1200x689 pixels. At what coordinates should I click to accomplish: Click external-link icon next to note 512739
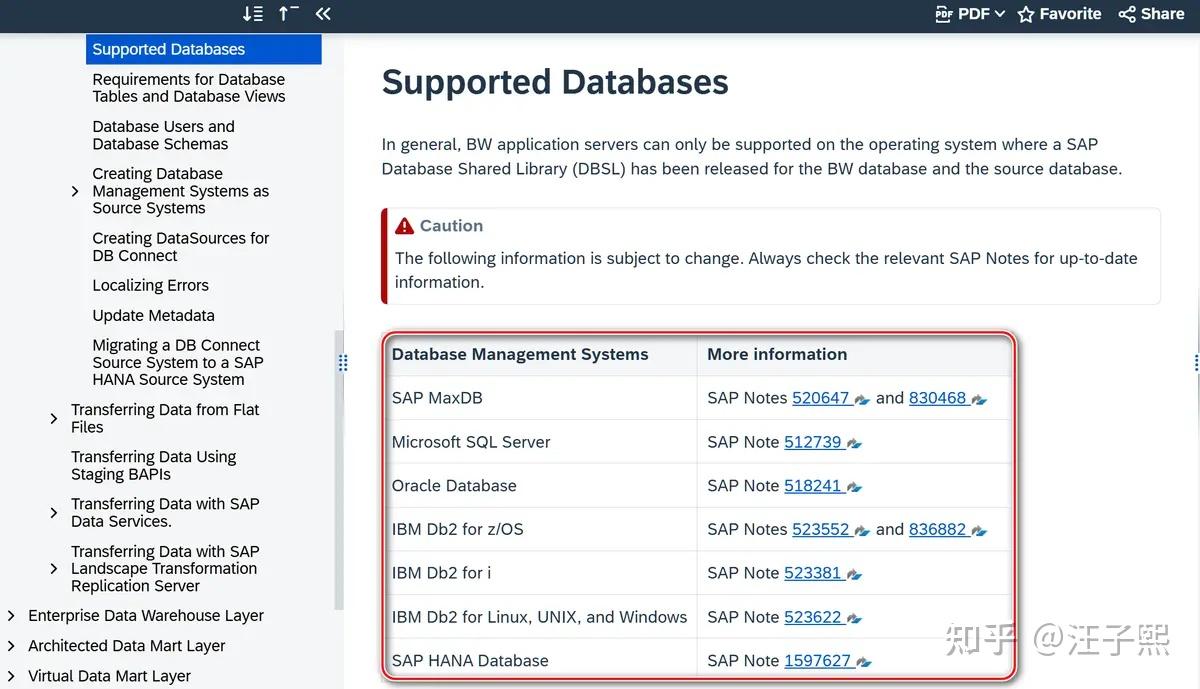[x=854, y=444]
